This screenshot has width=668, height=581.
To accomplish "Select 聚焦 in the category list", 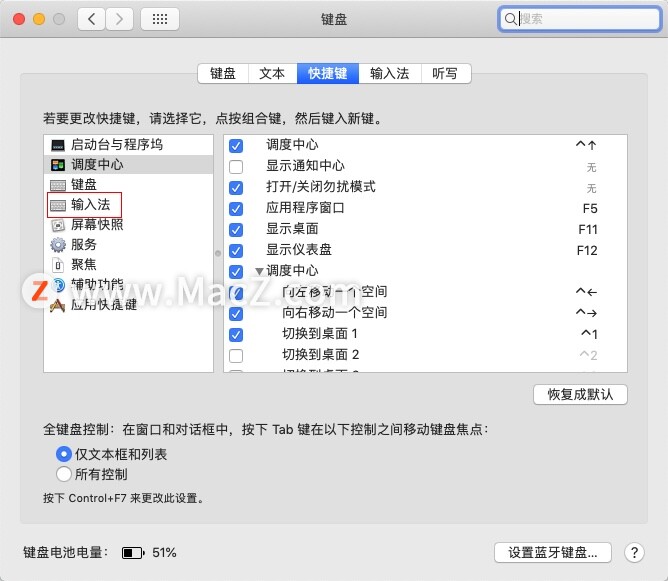I will [128, 265].
